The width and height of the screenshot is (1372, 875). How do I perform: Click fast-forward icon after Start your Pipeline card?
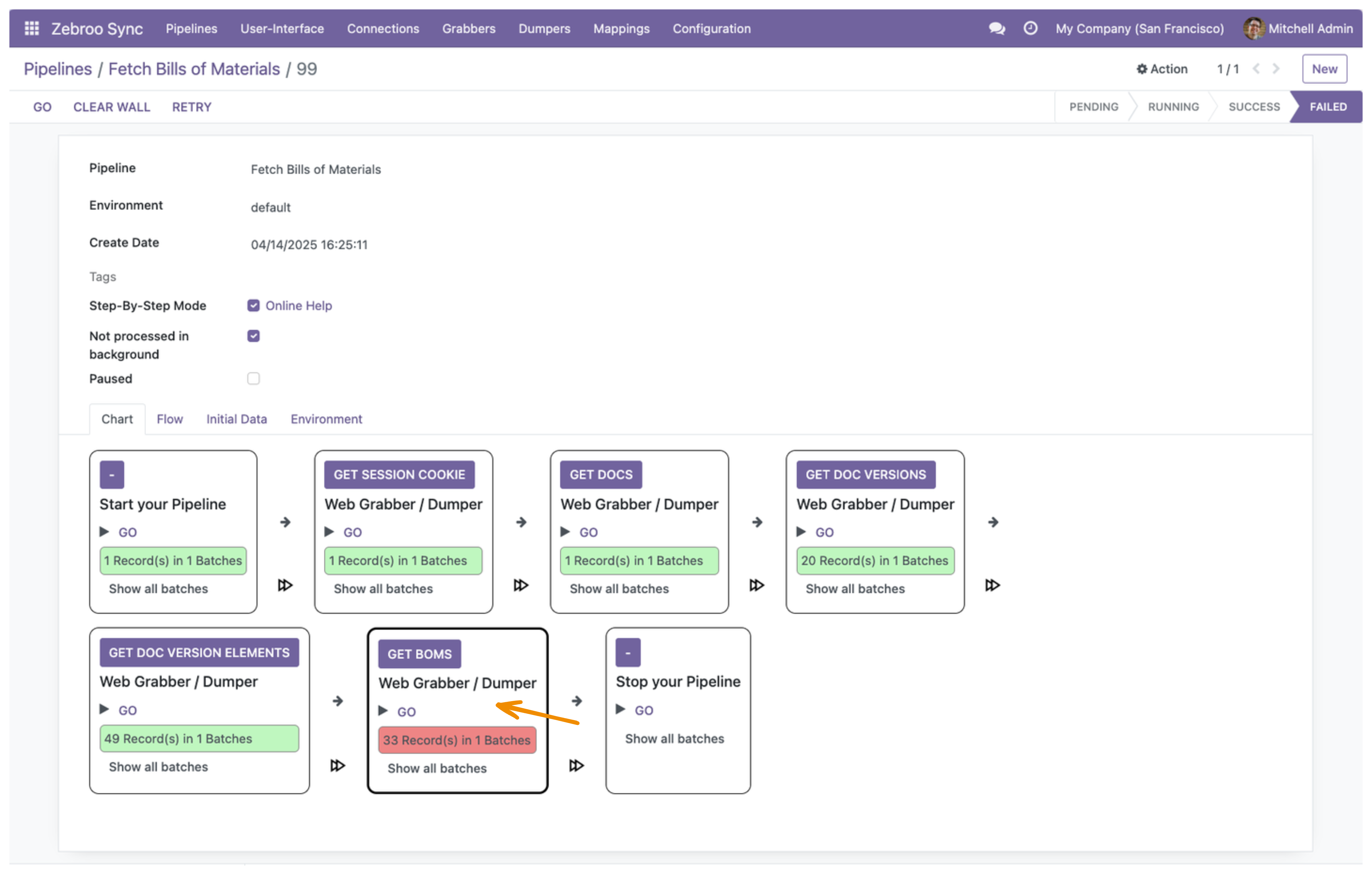285,585
